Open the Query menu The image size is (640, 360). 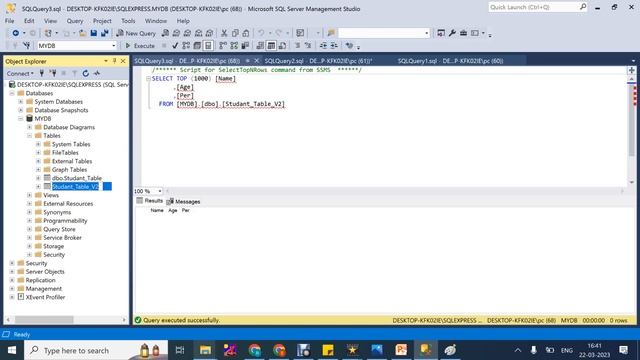click(x=75, y=20)
